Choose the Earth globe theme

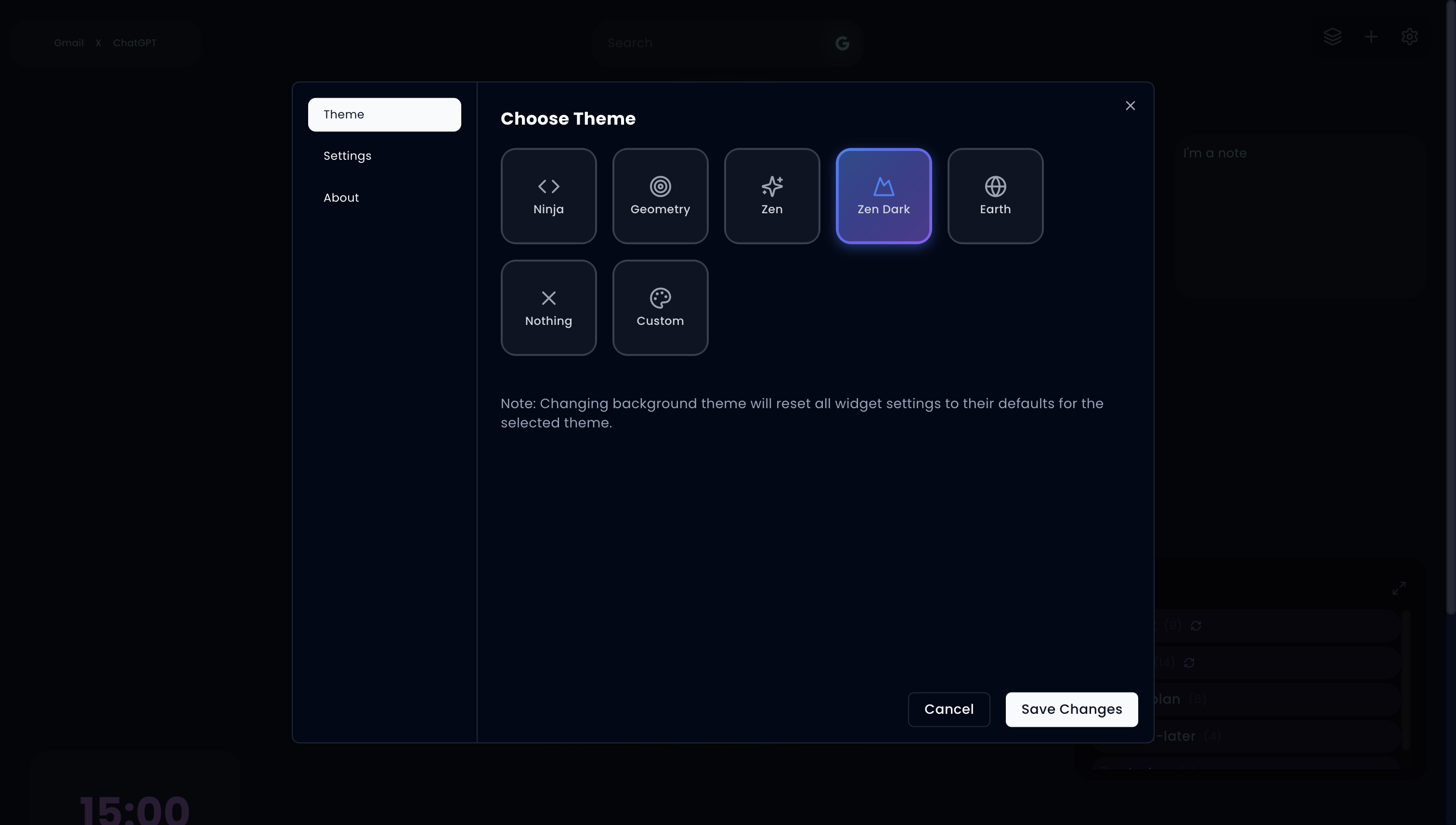click(995, 196)
